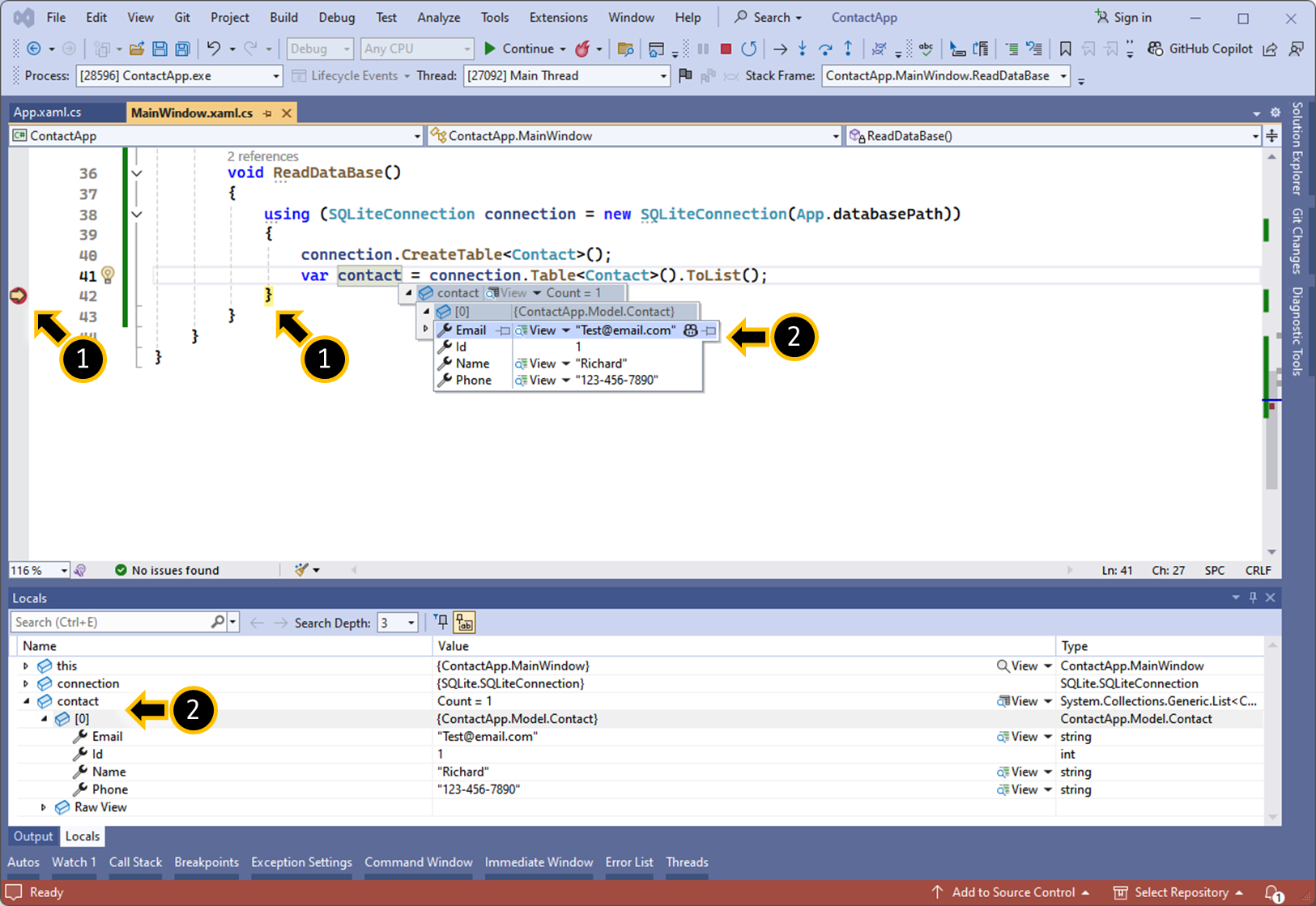Click Select Repository

click(x=1178, y=892)
